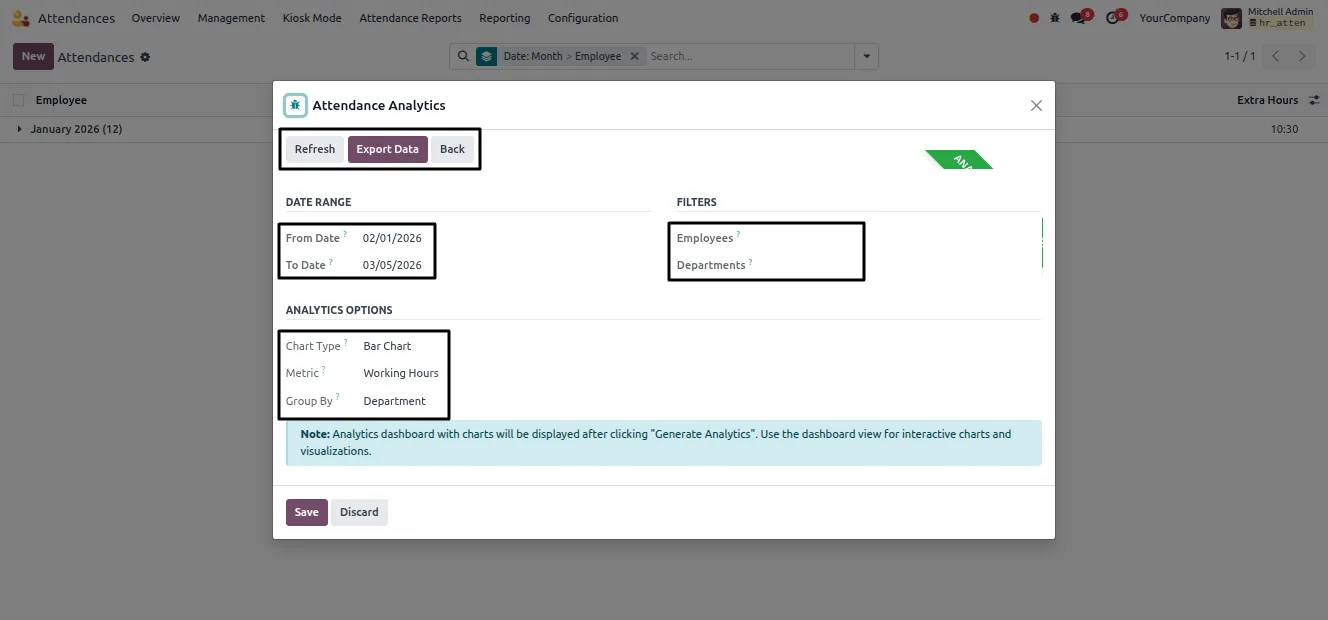
Task: Remove the Date: Month > Employee facet
Action: pyautogui.click(x=634, y=56)
